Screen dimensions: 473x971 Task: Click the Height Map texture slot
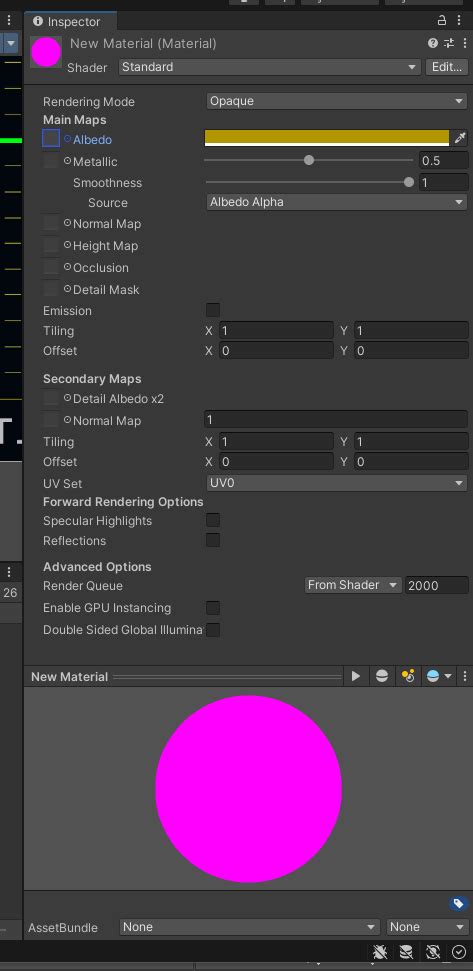coord(51,245)
